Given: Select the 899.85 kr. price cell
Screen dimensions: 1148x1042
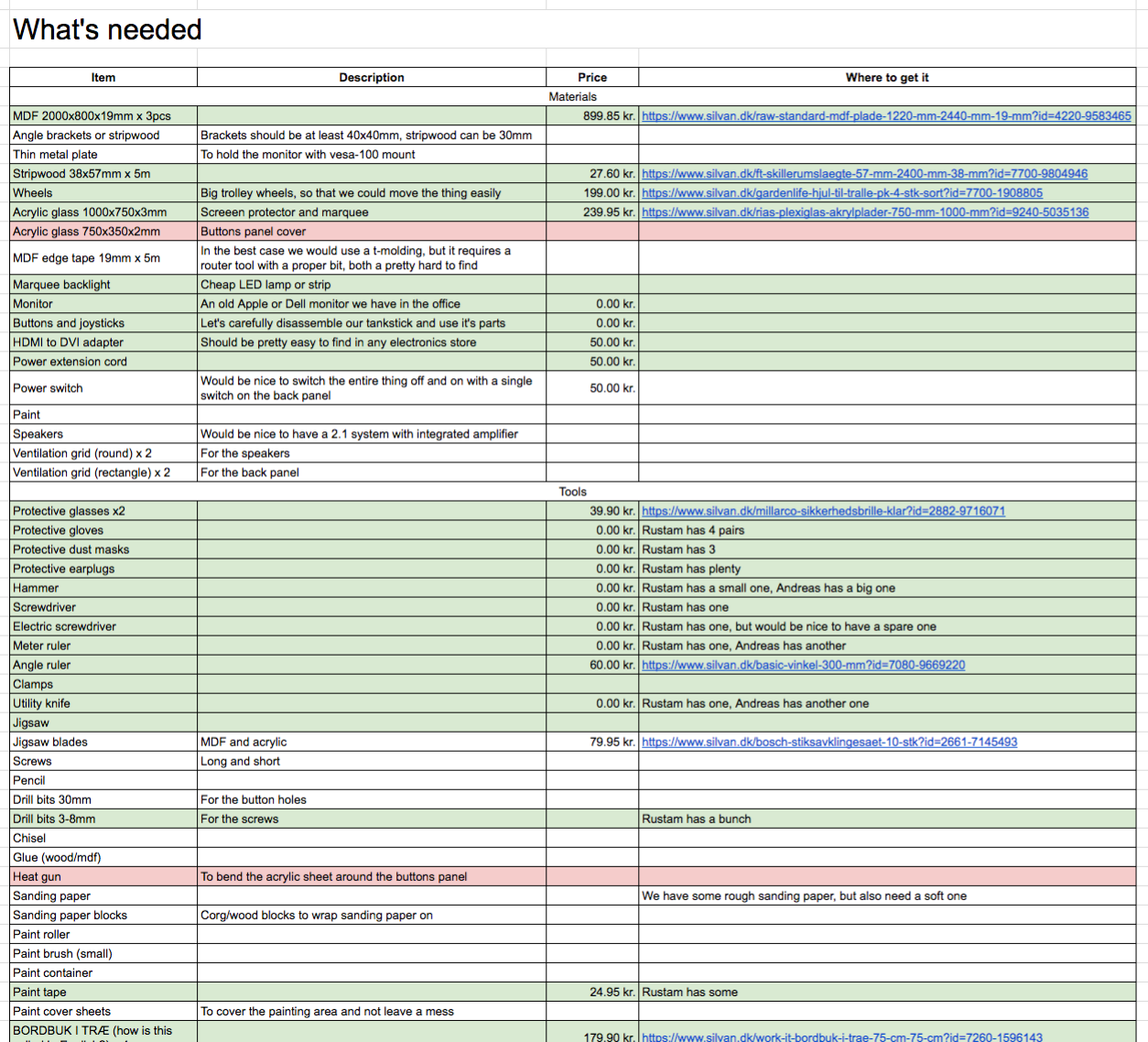Looking at the screenshot, I should click(592, 116).
